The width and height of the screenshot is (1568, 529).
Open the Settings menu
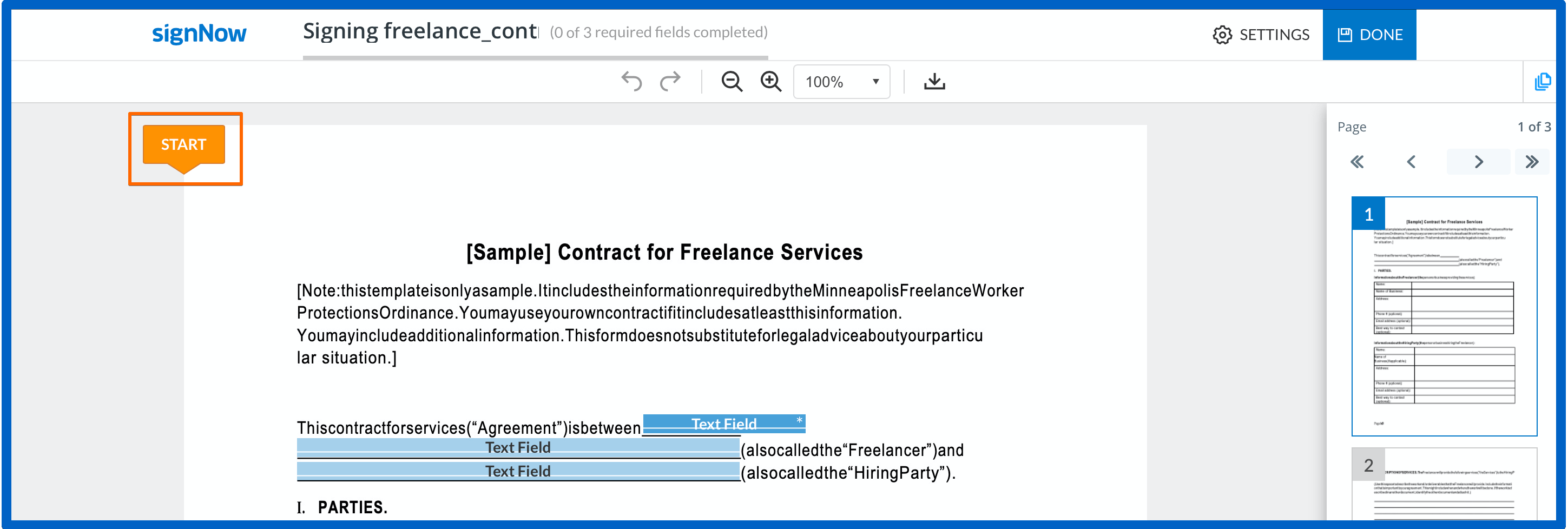click(1261, 35)
